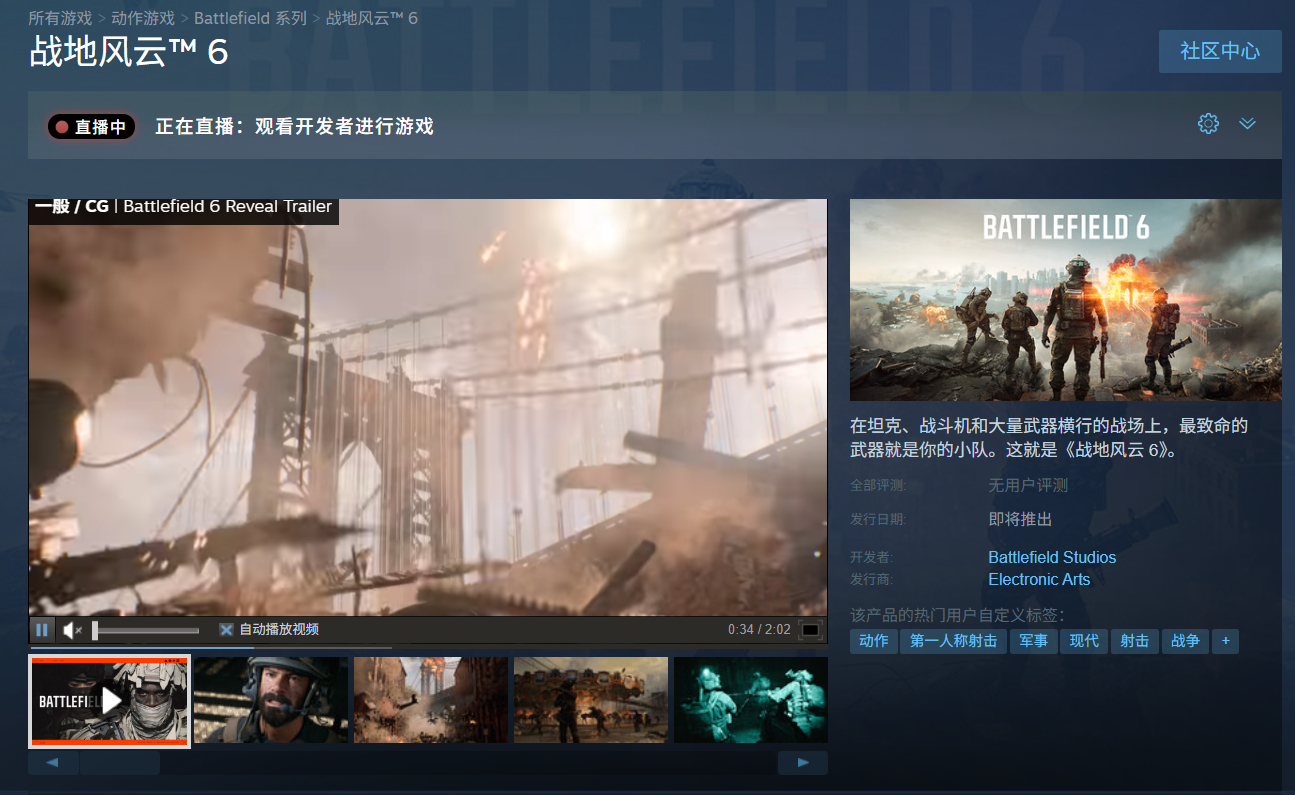Expand the live broadcast panel chevron
1295x795 pixels.
pos(1247,124)
